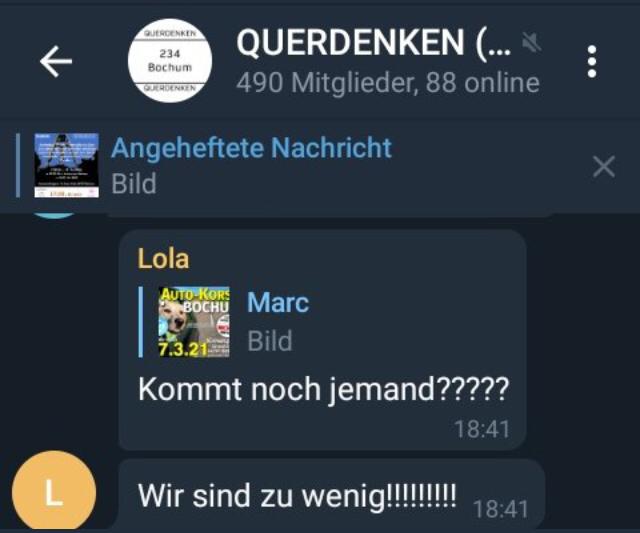Image resolution: width=640 pixels, height=533 pixels.
Task: Select the 'Wir sind zu wenig' message
Action: pyautogui.click(x=297, y=496)
